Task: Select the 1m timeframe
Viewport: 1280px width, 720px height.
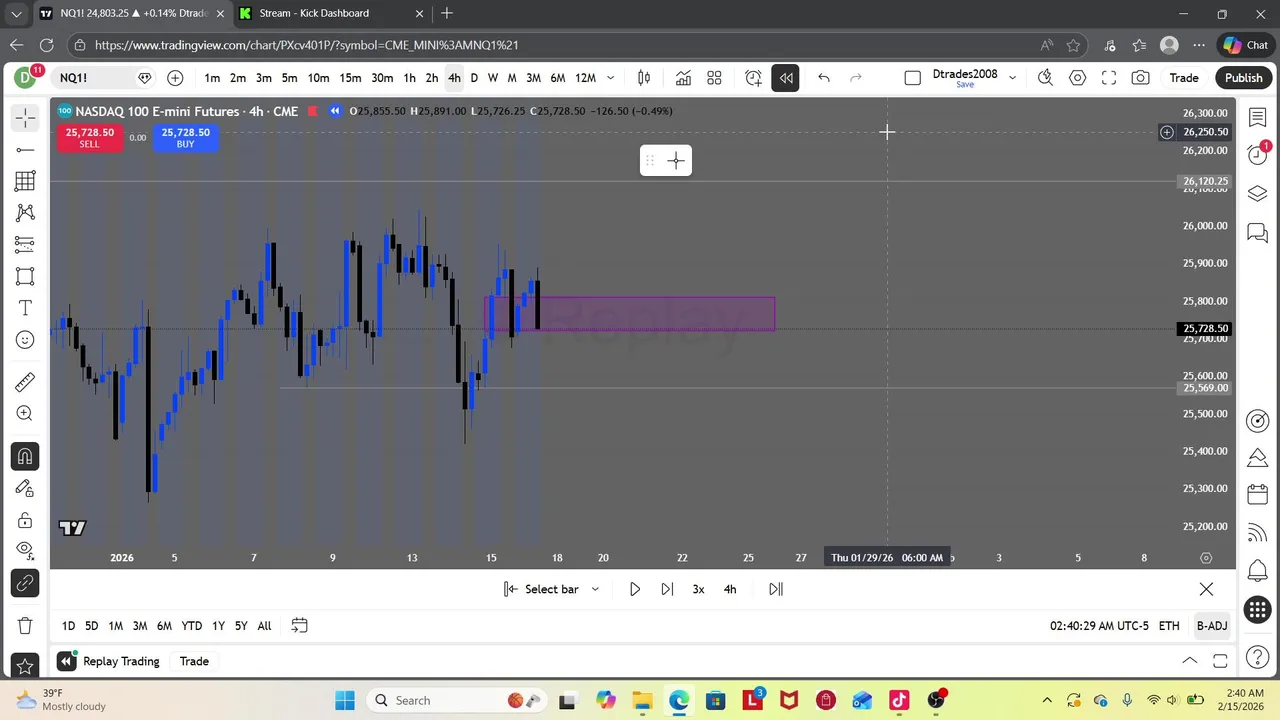Action: (212, 78)
